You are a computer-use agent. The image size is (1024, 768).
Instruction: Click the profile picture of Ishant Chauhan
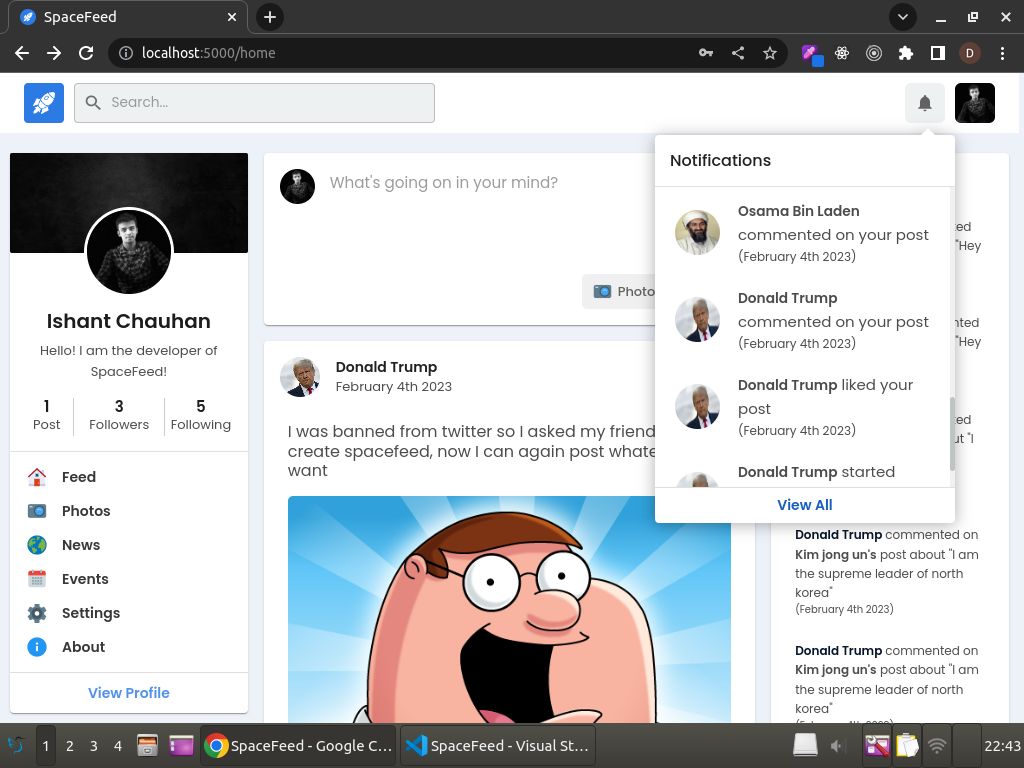129,251
